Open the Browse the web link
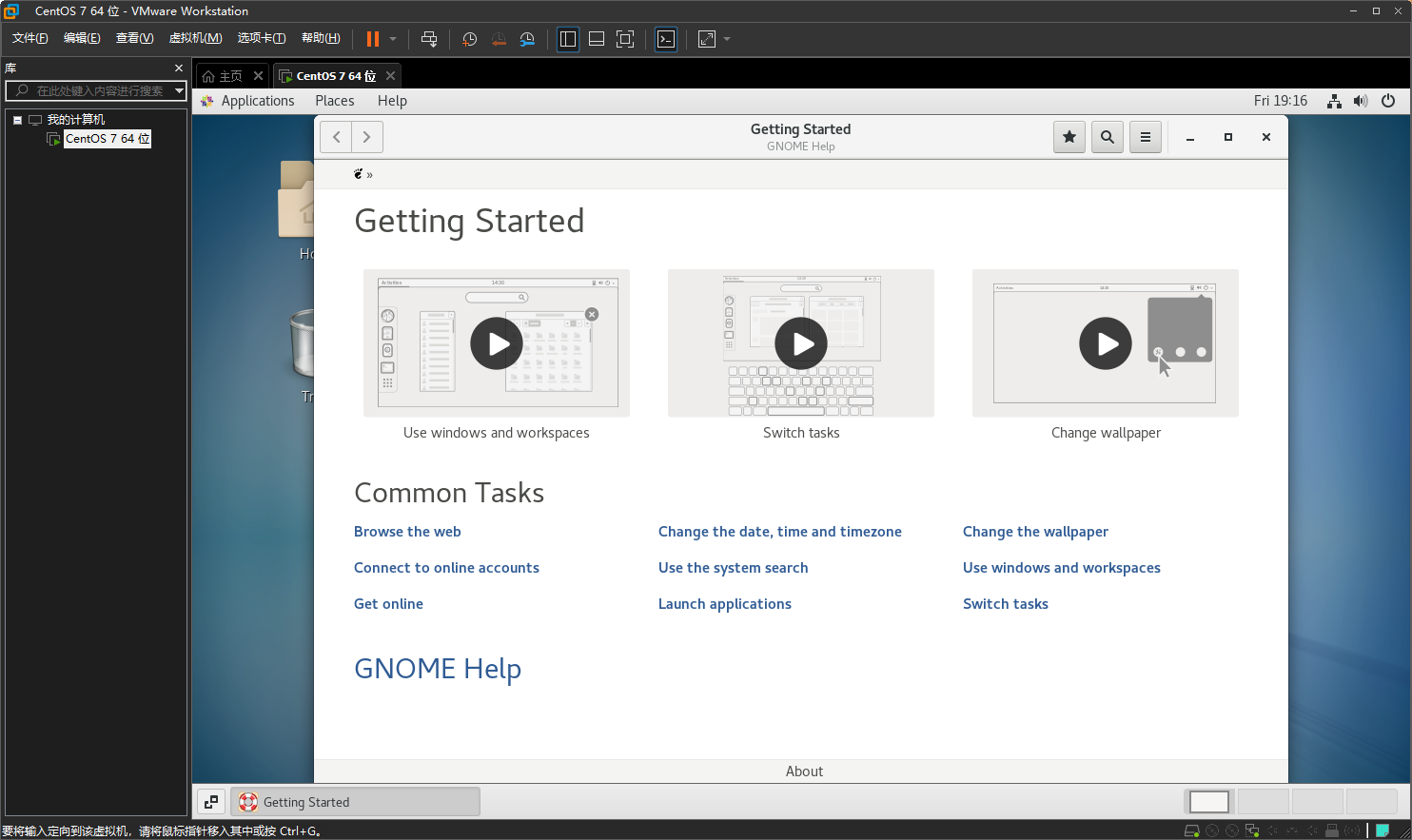This screenshot has width=1412, height=840. click(407, 532)
